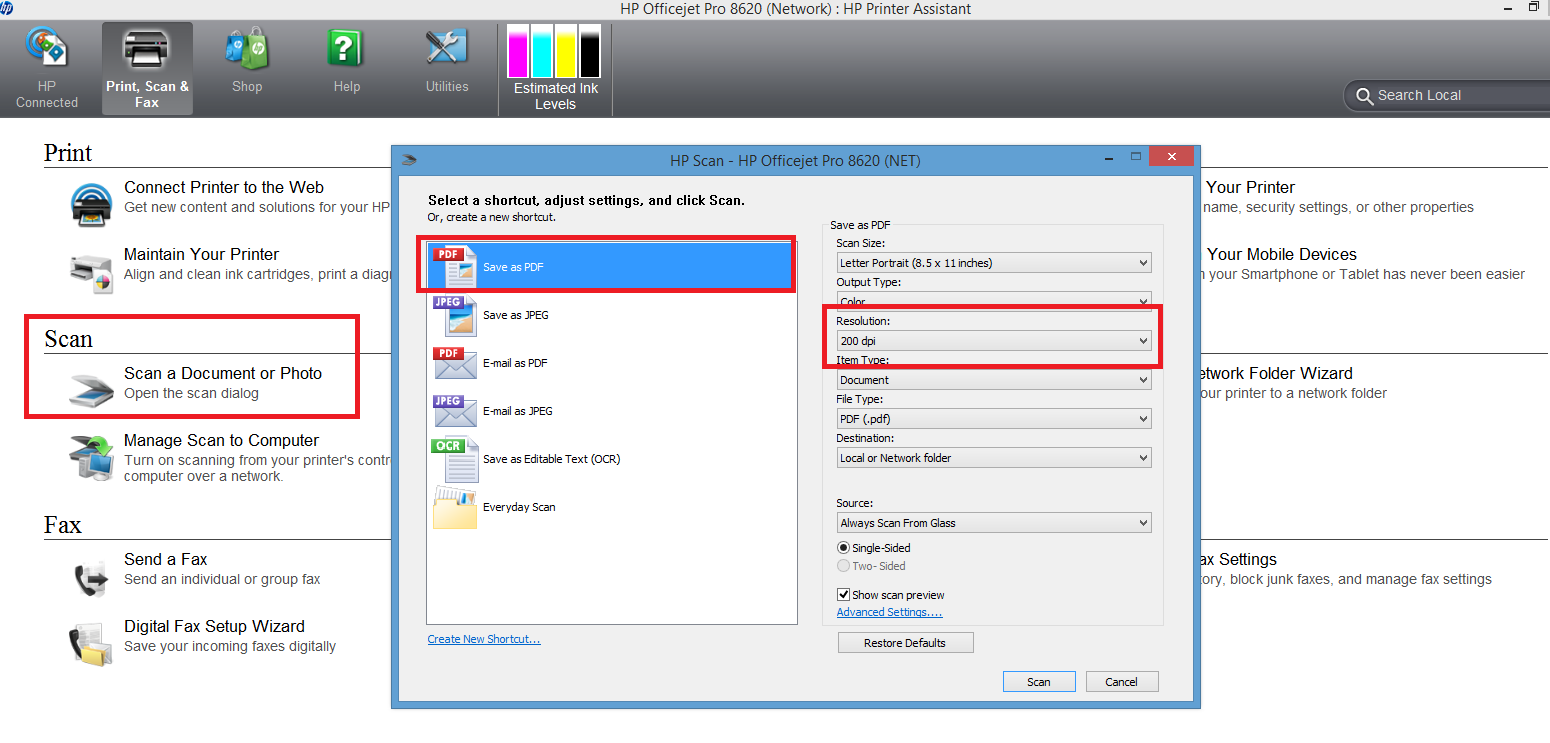This screenshot has height=743, width=1550.
Task: Click the Restore Defaults button
Action: (905, 643)
